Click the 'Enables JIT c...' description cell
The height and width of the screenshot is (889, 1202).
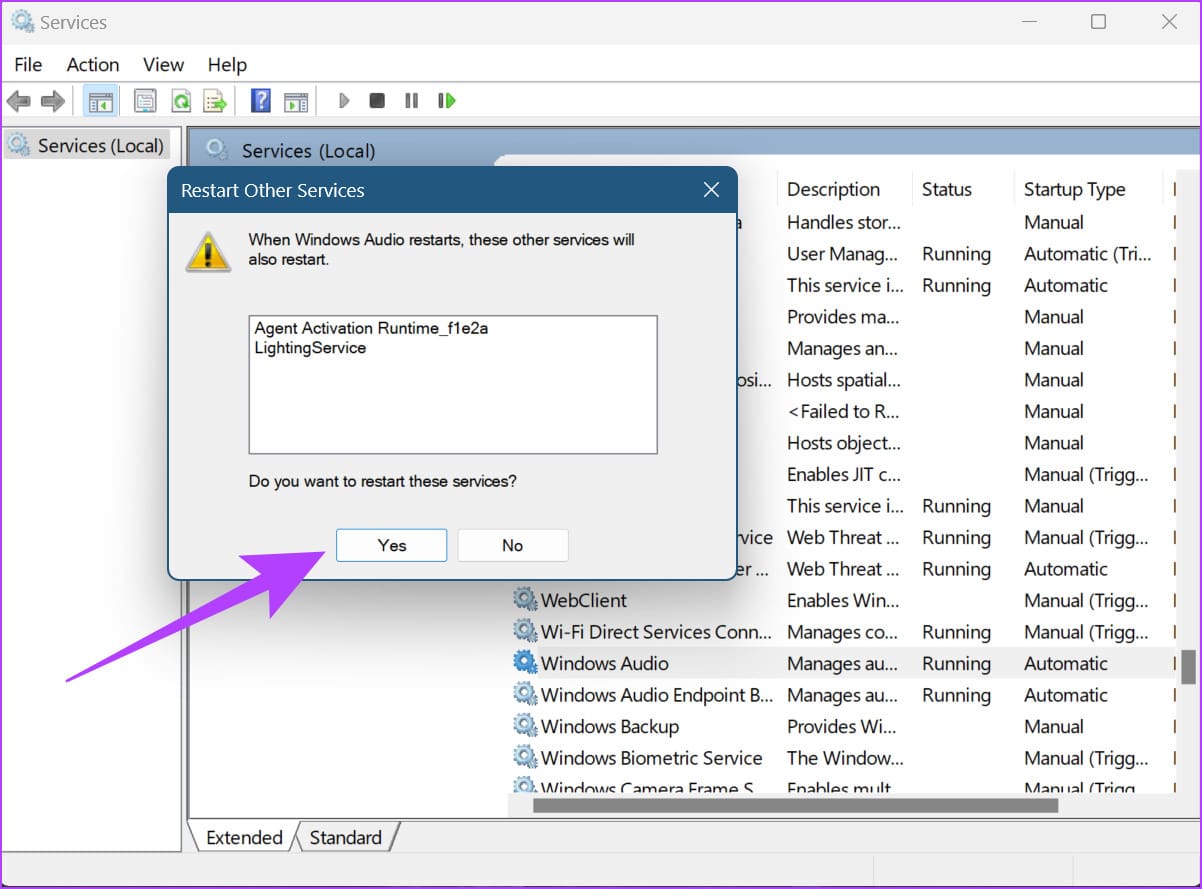point(843,474)
